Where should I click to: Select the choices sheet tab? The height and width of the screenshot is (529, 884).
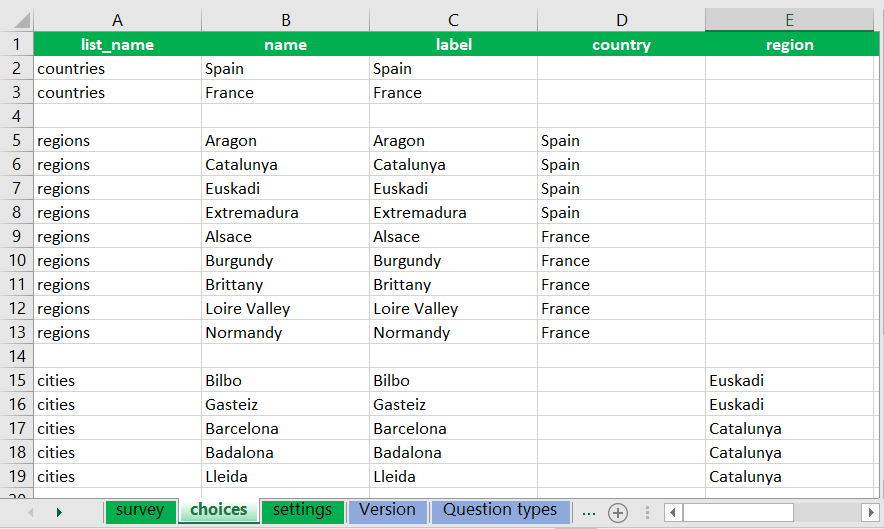[218, 510]
